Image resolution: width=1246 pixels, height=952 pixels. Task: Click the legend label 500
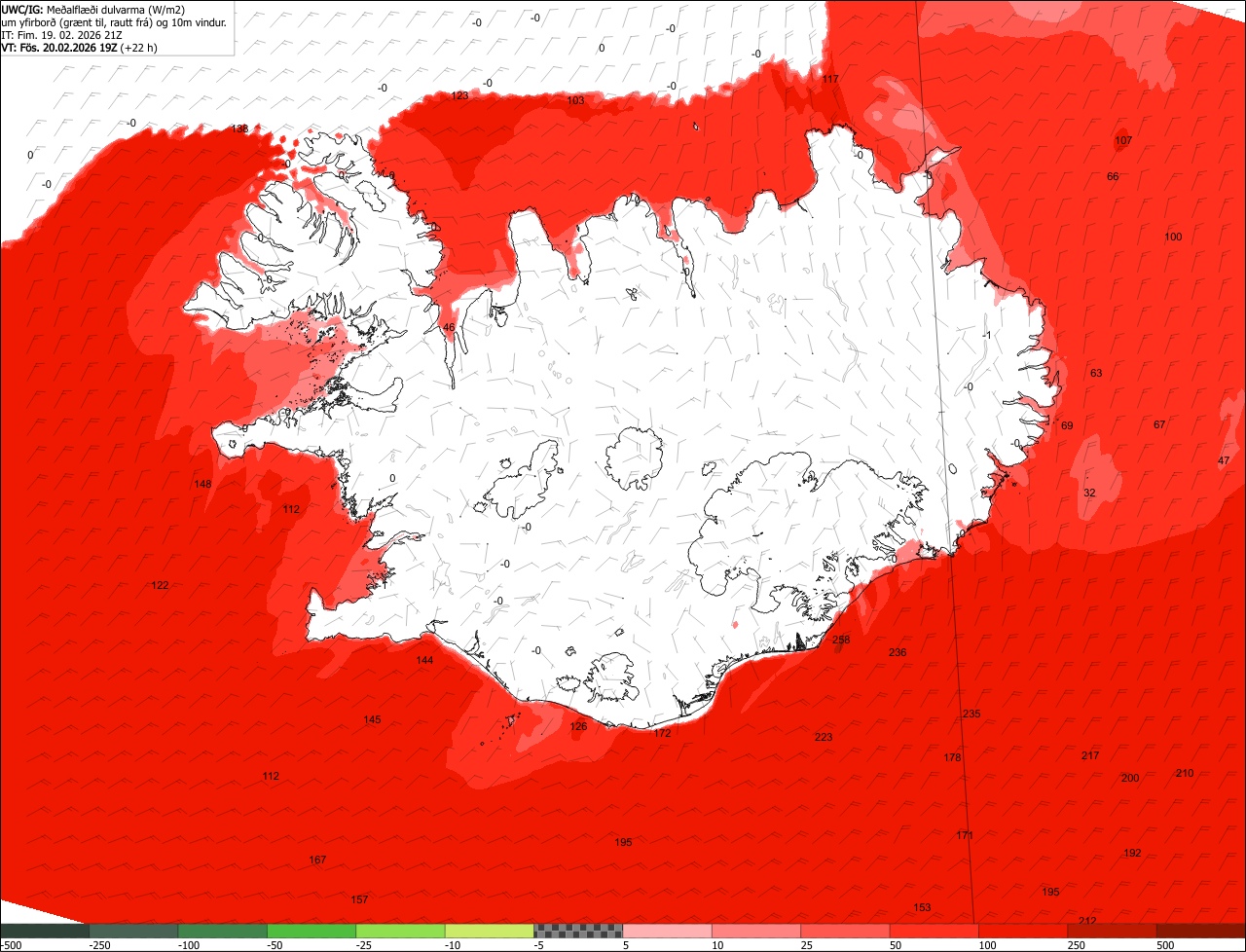(1166, 945)
